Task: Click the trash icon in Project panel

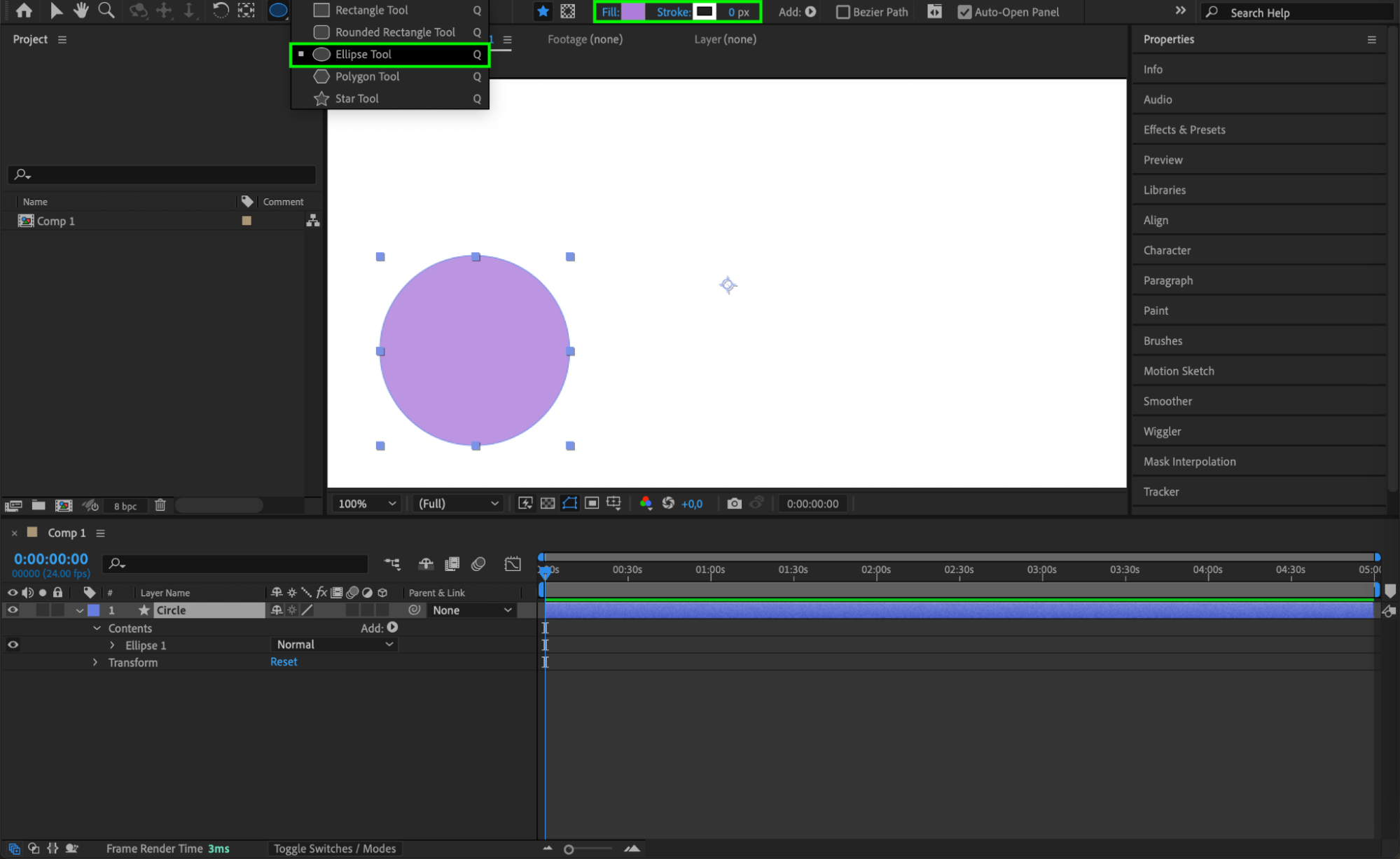Action: click(160, 505)
